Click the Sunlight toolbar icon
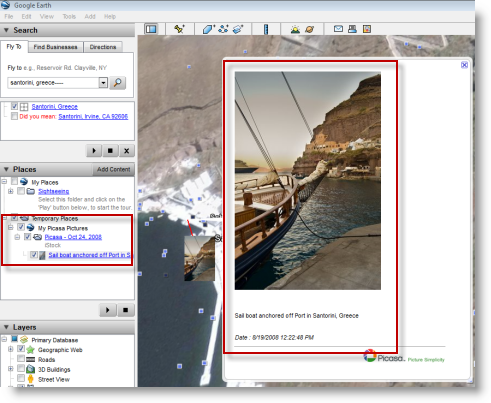Viewport: 491px width, 403px height. (x=295, y=29)
